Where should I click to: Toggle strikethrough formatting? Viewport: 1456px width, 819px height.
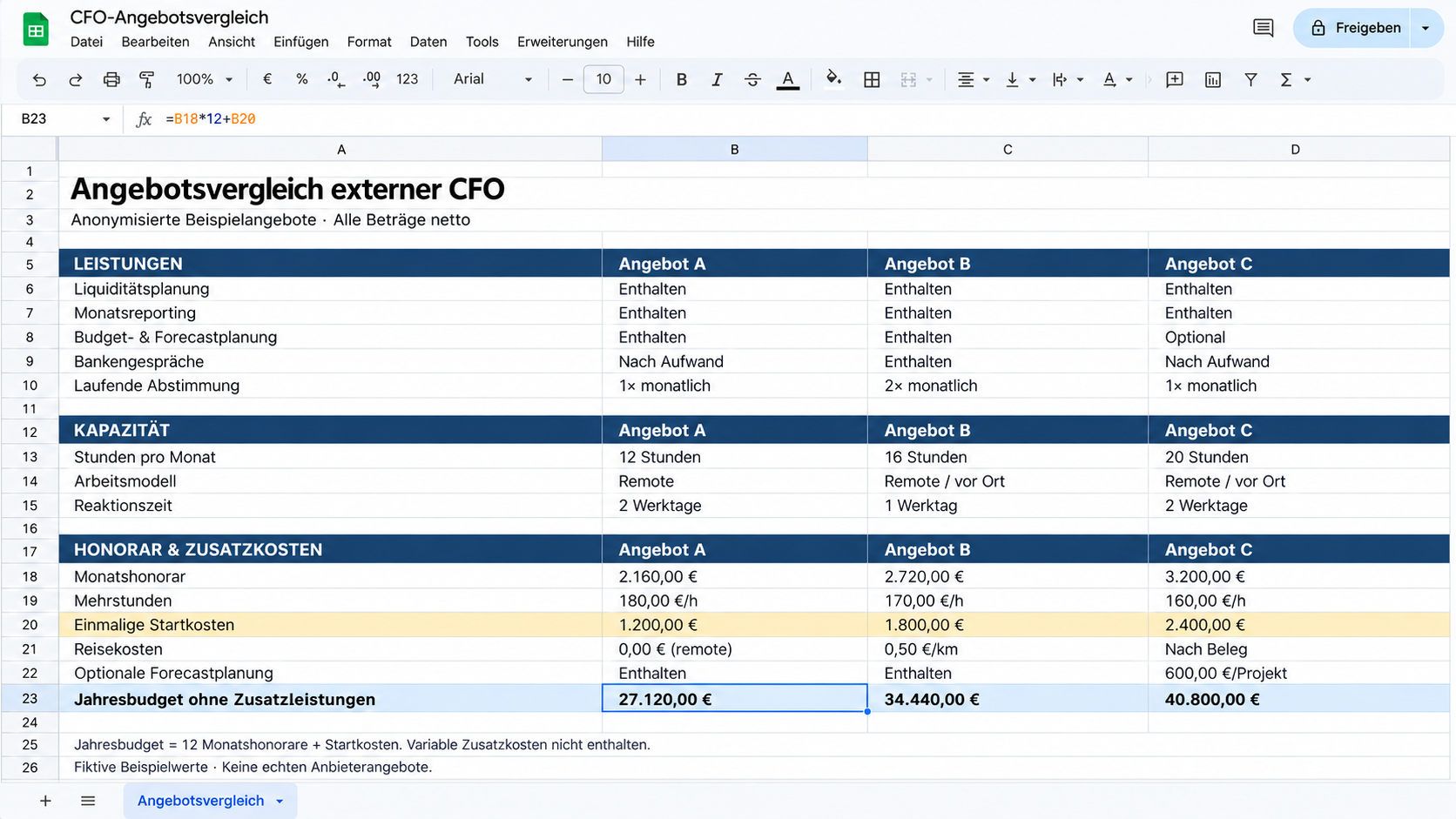pos(752,80)
